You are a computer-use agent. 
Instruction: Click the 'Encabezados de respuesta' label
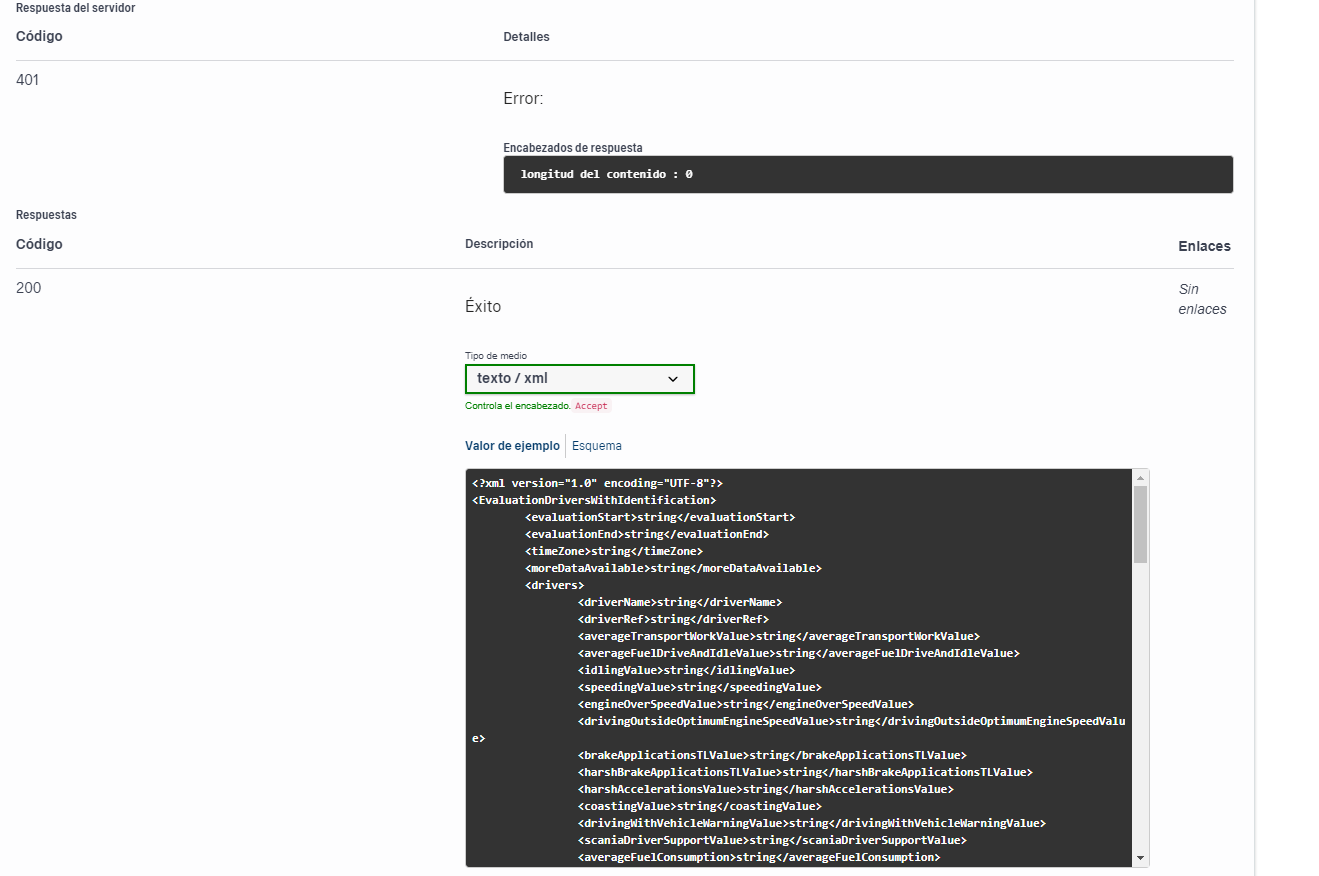pos(573,148)
